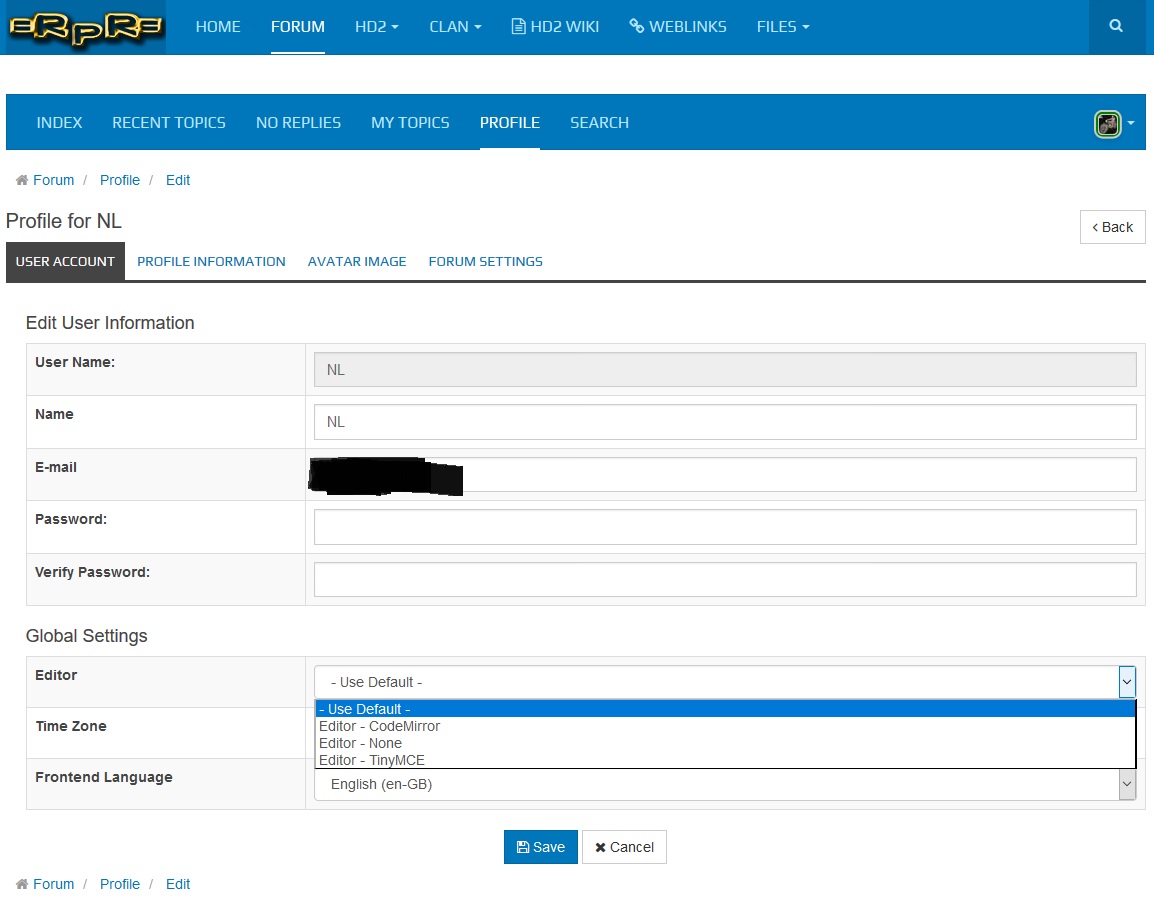Expand the Files dropdown menu
The image size is (1154, 901).
tap(783, 27)
